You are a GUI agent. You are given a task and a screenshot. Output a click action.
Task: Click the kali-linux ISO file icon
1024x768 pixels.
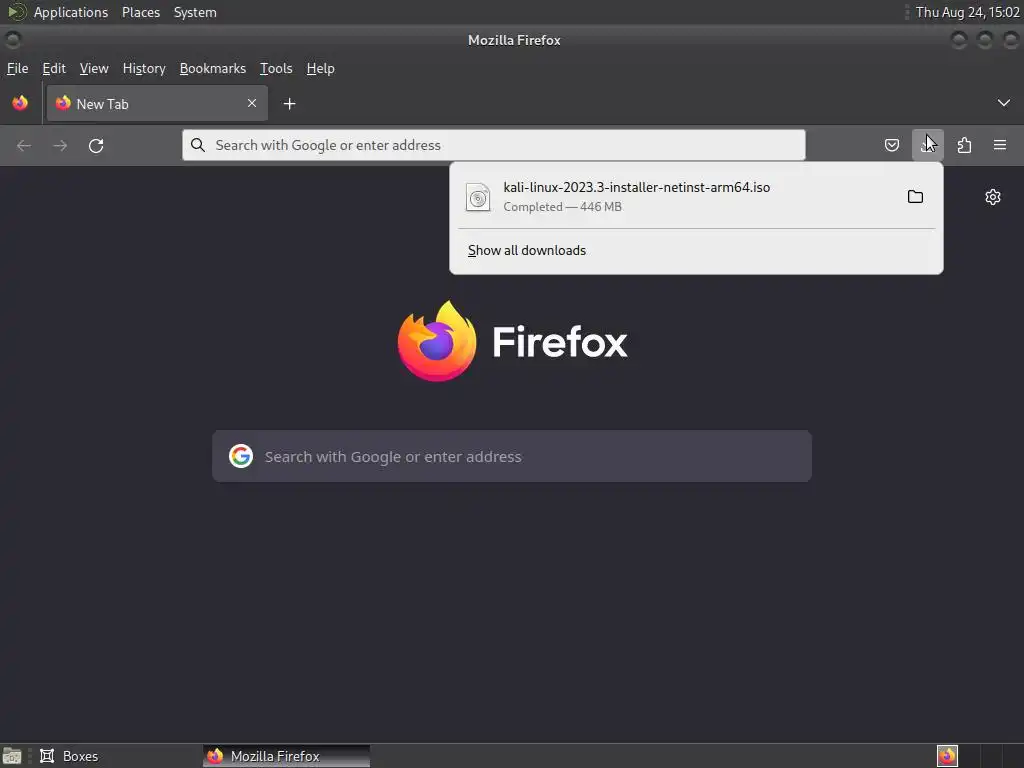pyautogui.click(x=478, y=197)
